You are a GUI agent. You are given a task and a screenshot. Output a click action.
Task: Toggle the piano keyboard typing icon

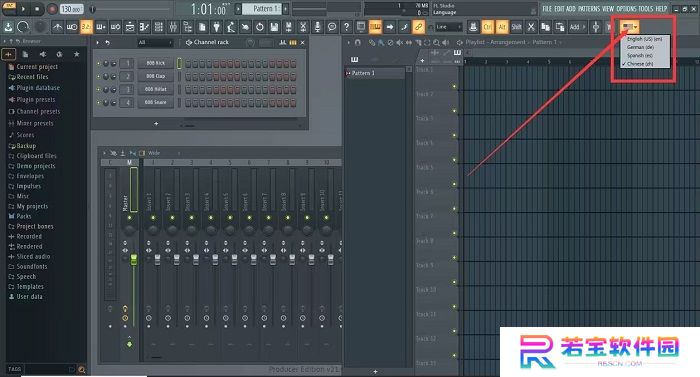click(375, 27)
